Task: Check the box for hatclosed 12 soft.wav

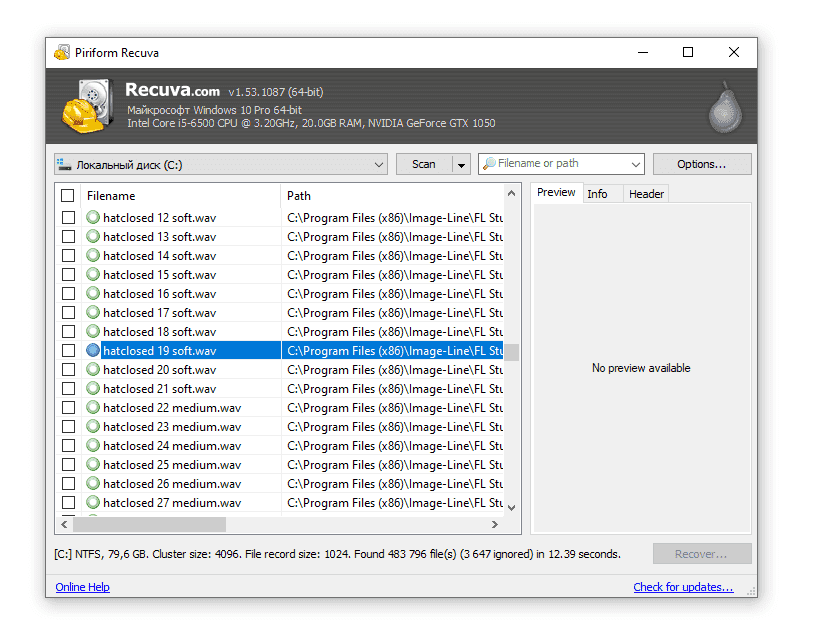Action: pyautogui.click(x=68, y=218)
